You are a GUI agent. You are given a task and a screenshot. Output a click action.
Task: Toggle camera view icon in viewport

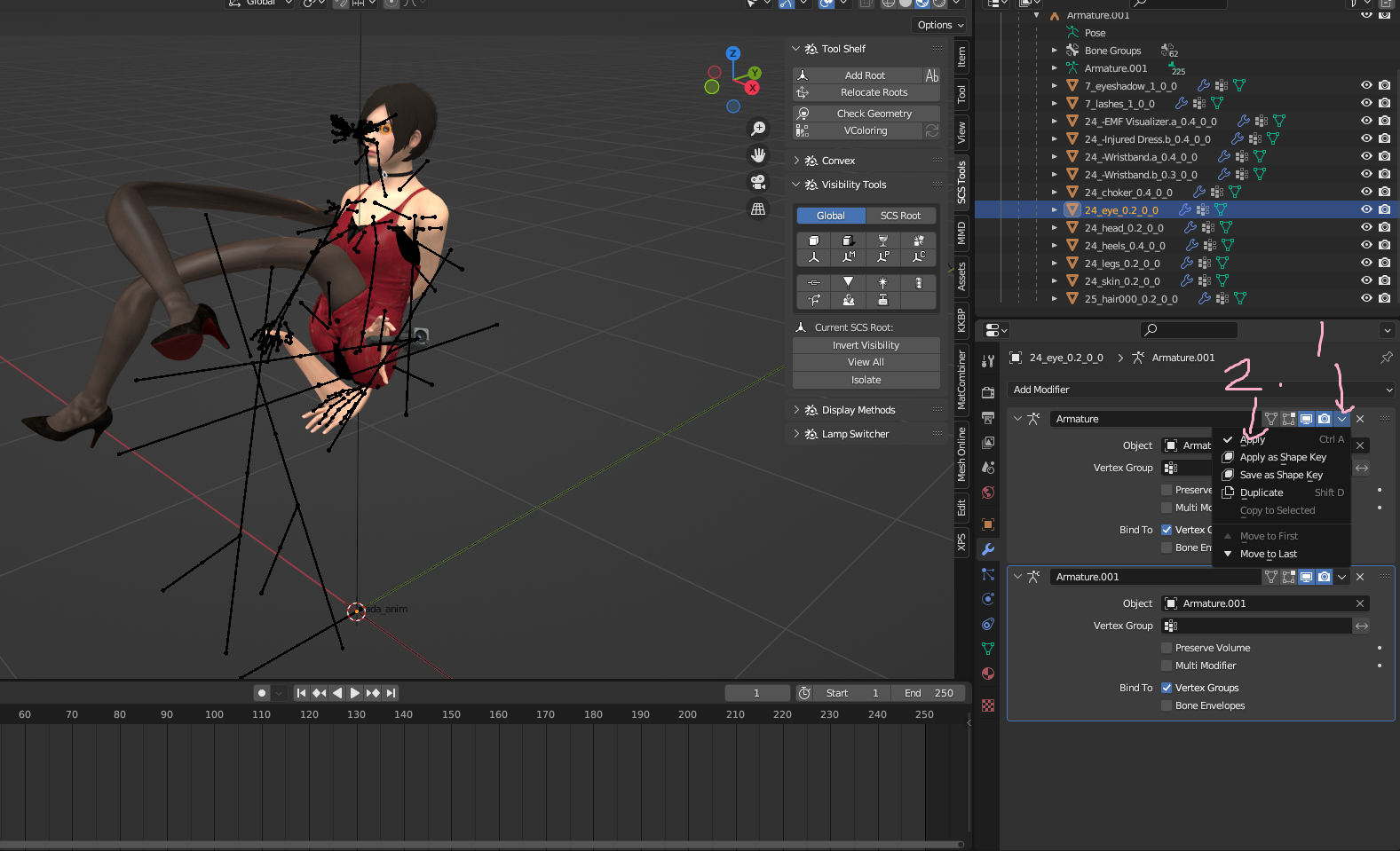click(758, 182)
